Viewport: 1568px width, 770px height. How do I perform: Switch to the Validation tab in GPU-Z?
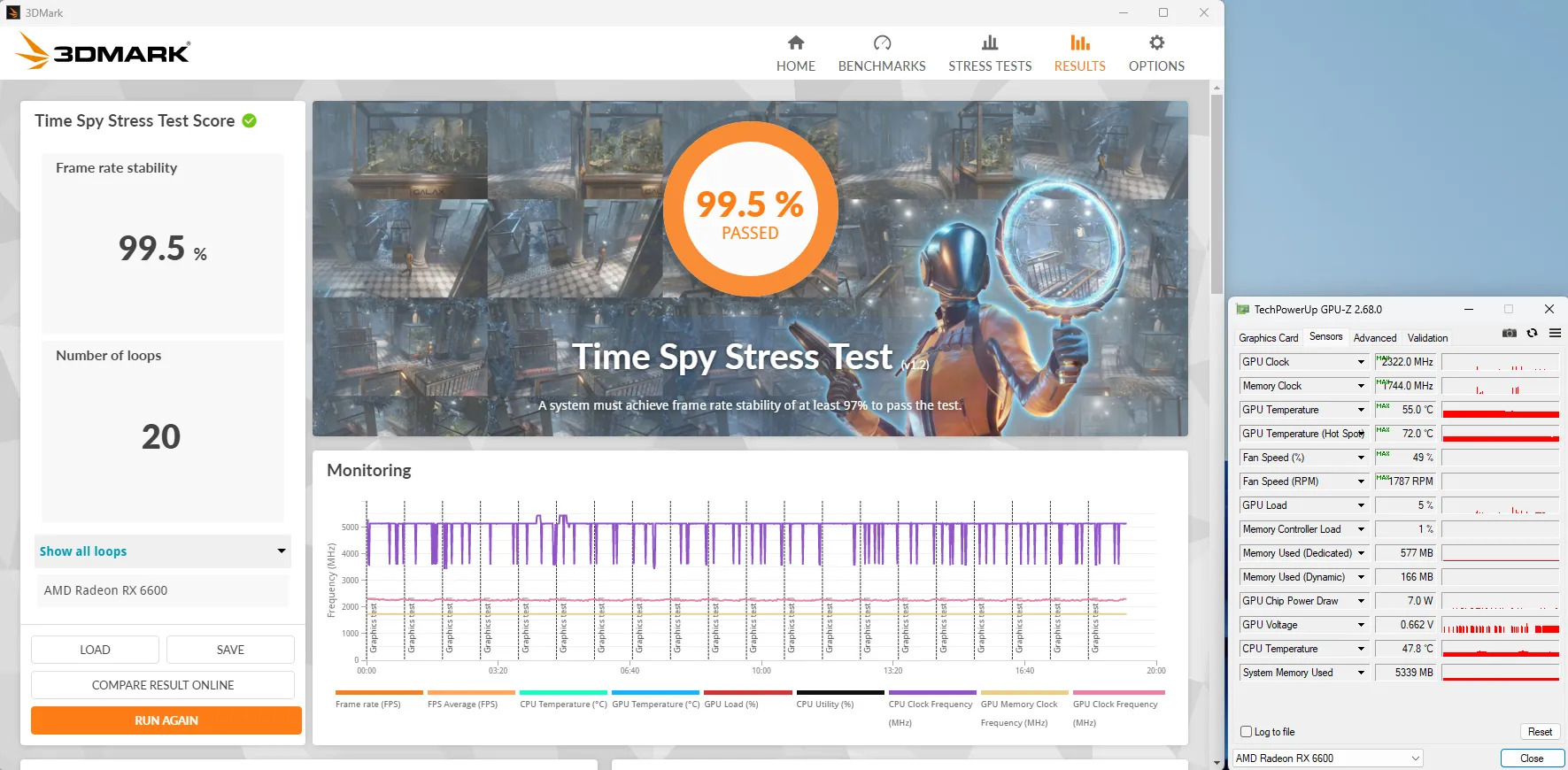tap(1427, 338)
